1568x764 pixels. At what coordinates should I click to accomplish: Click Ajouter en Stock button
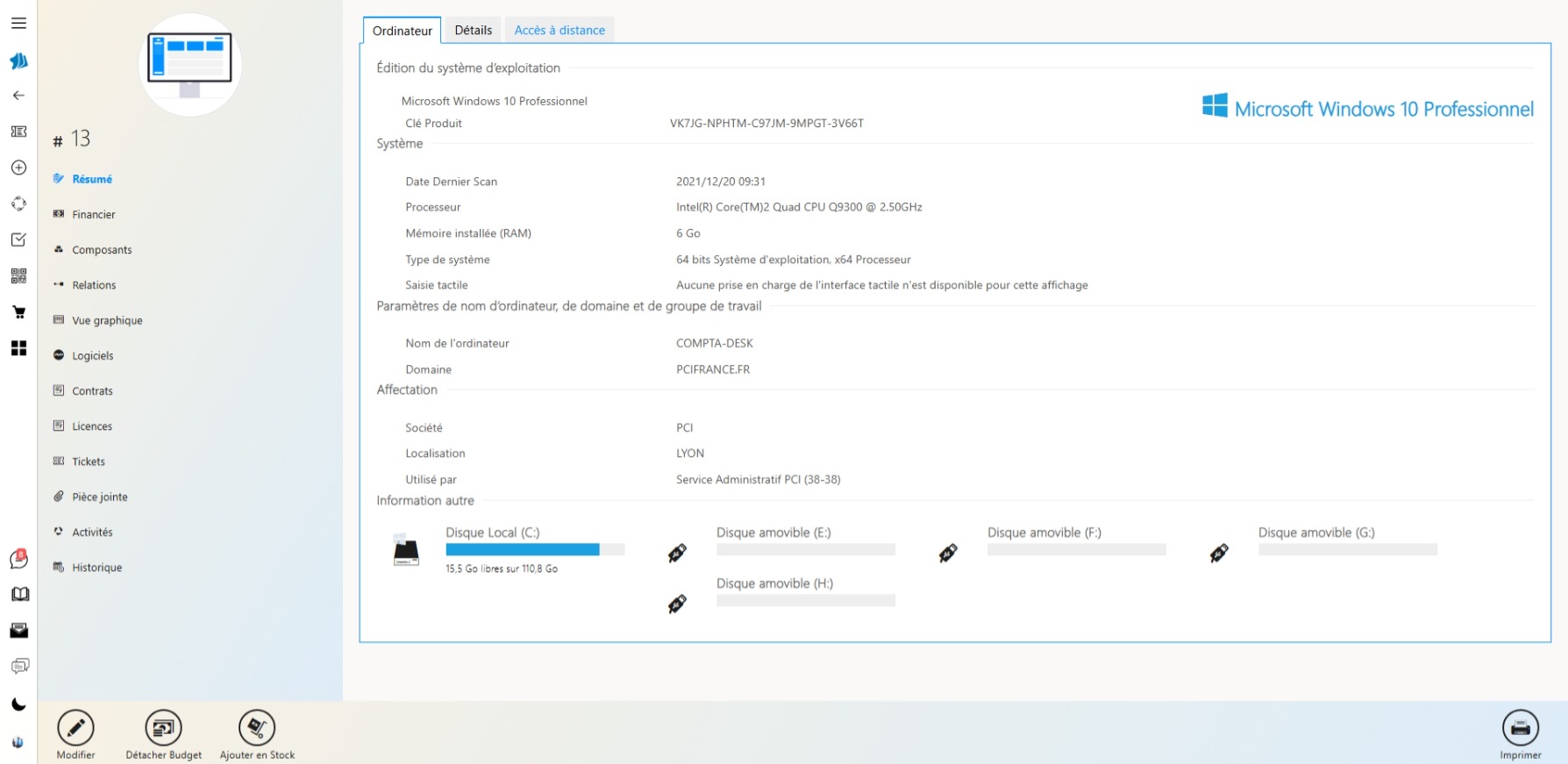tap(257, 728)
